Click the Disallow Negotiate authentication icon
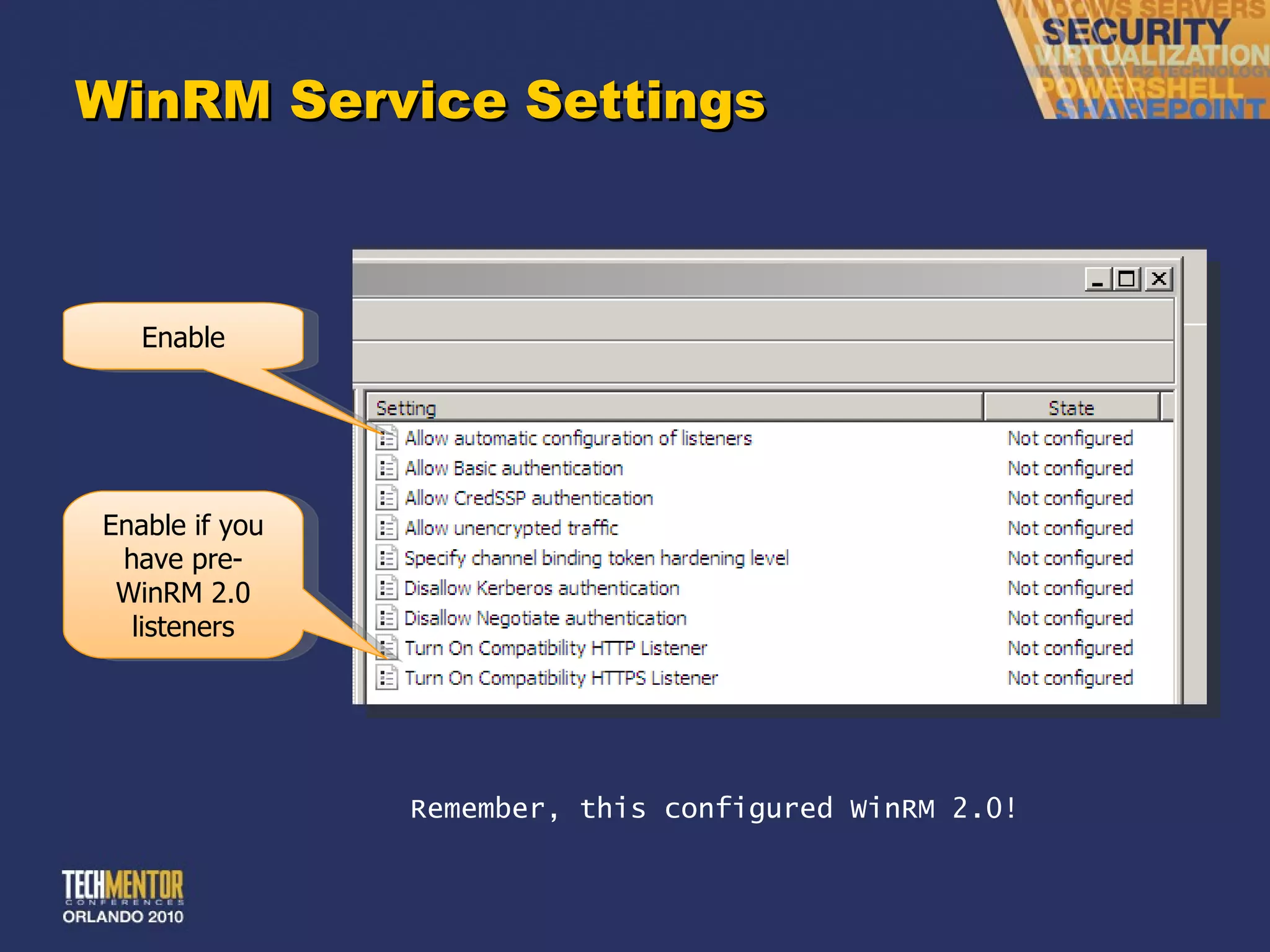The height and width of the screenshot is (952, 1270). click(x=387, y=618)
